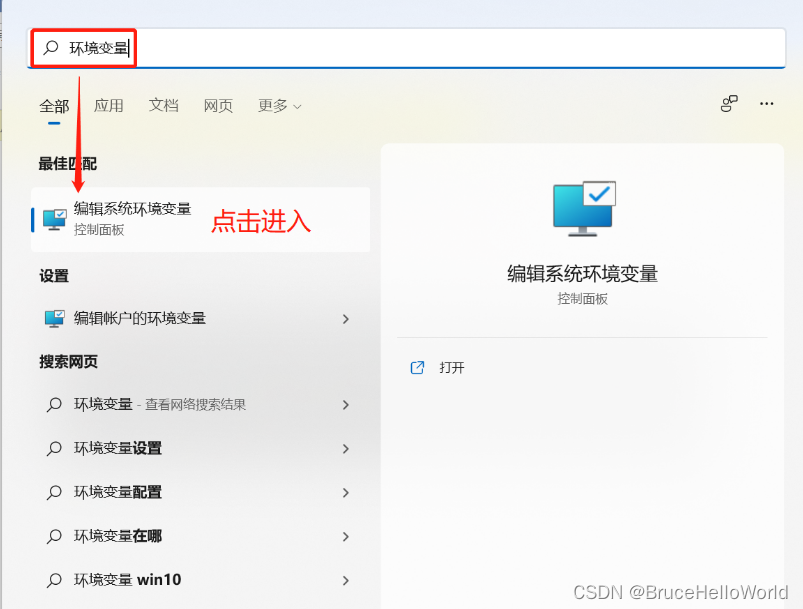Expand chevron next to 环境变量在哪
Screen dimensions: 803x609
[346, 537]
